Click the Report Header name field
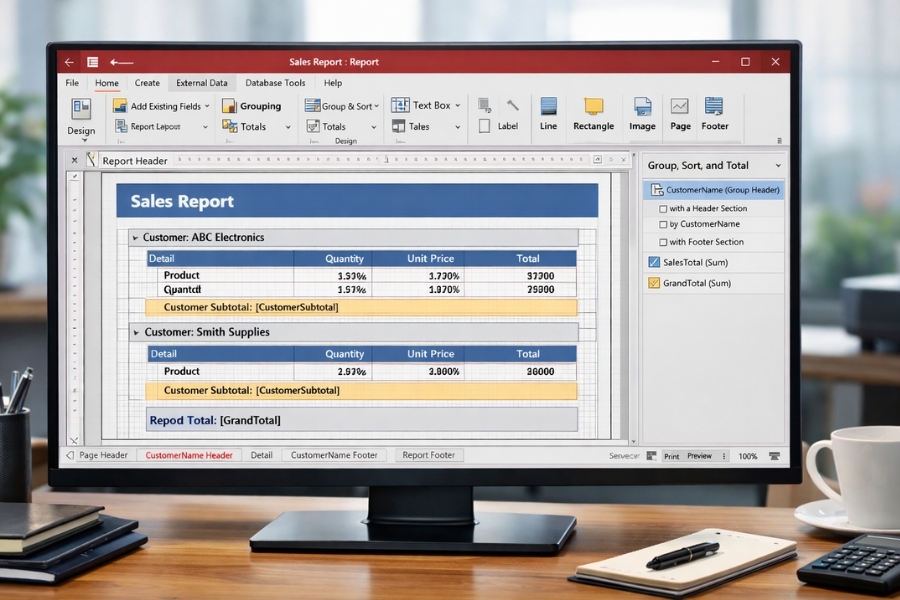Viewport: 900px width, 600px height. click(135, 161)
